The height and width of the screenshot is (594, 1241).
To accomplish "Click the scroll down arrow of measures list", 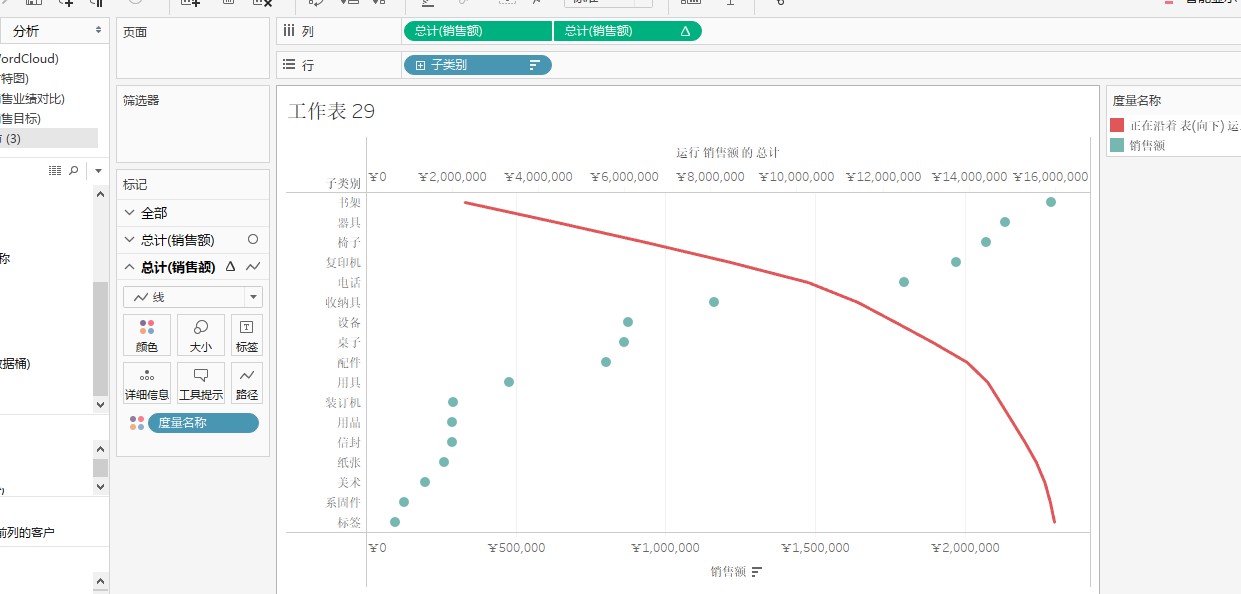I will [100, 486].
